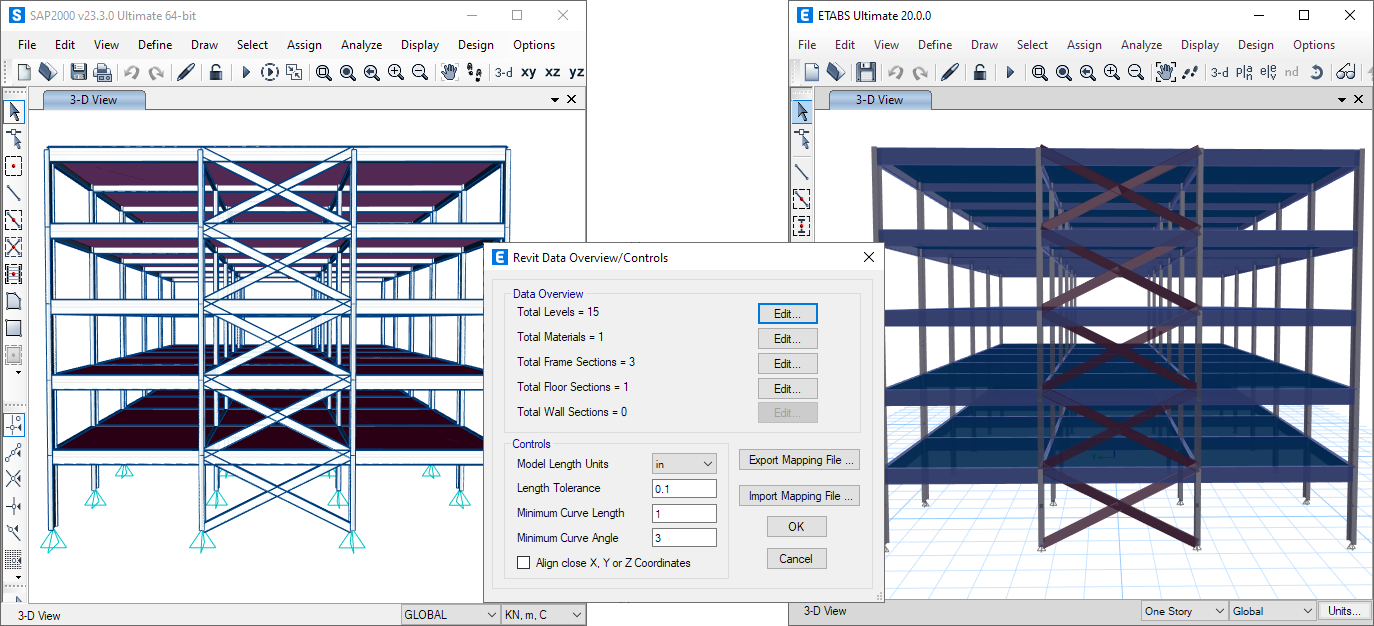The image size is (1374, 626).
Task: Set SAP2000 default 3-d view
Action: [x=504, y=72]
